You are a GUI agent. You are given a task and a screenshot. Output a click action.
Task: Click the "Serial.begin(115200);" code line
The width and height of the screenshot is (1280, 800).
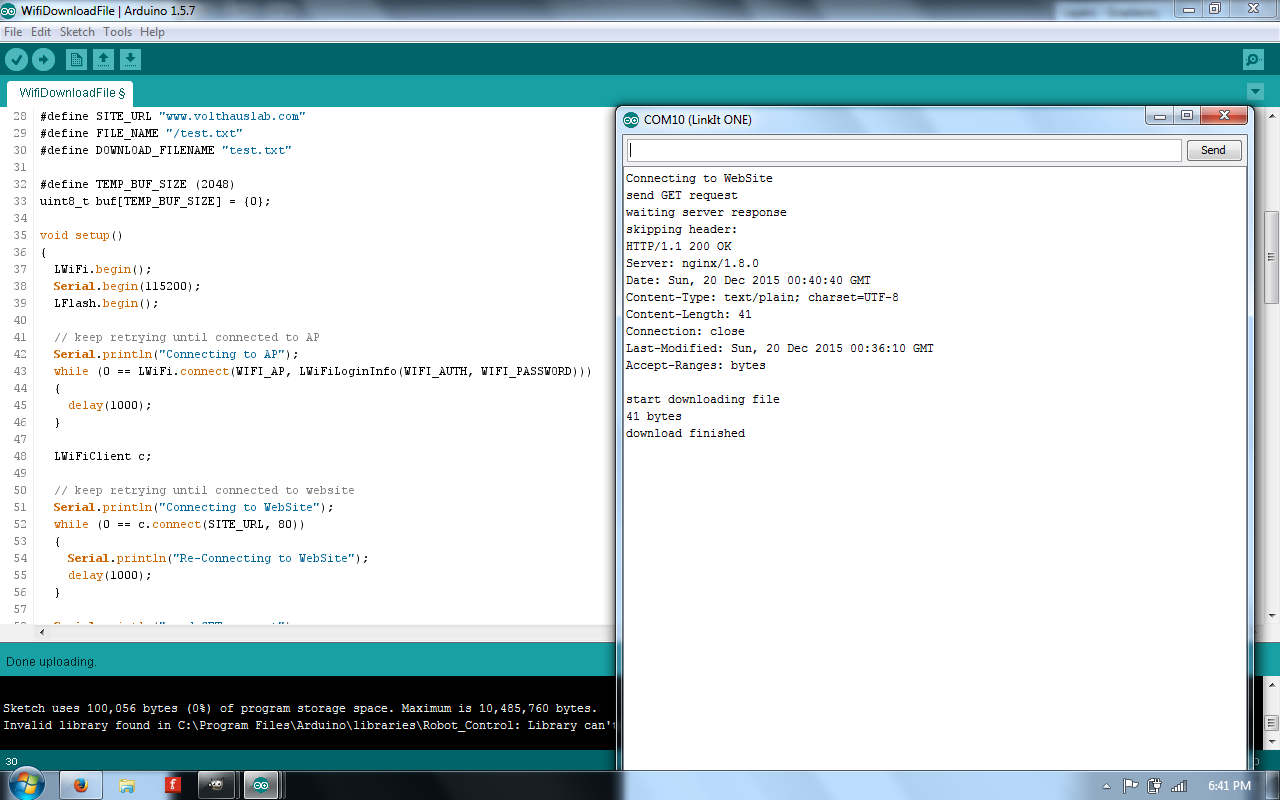[127, 286]
